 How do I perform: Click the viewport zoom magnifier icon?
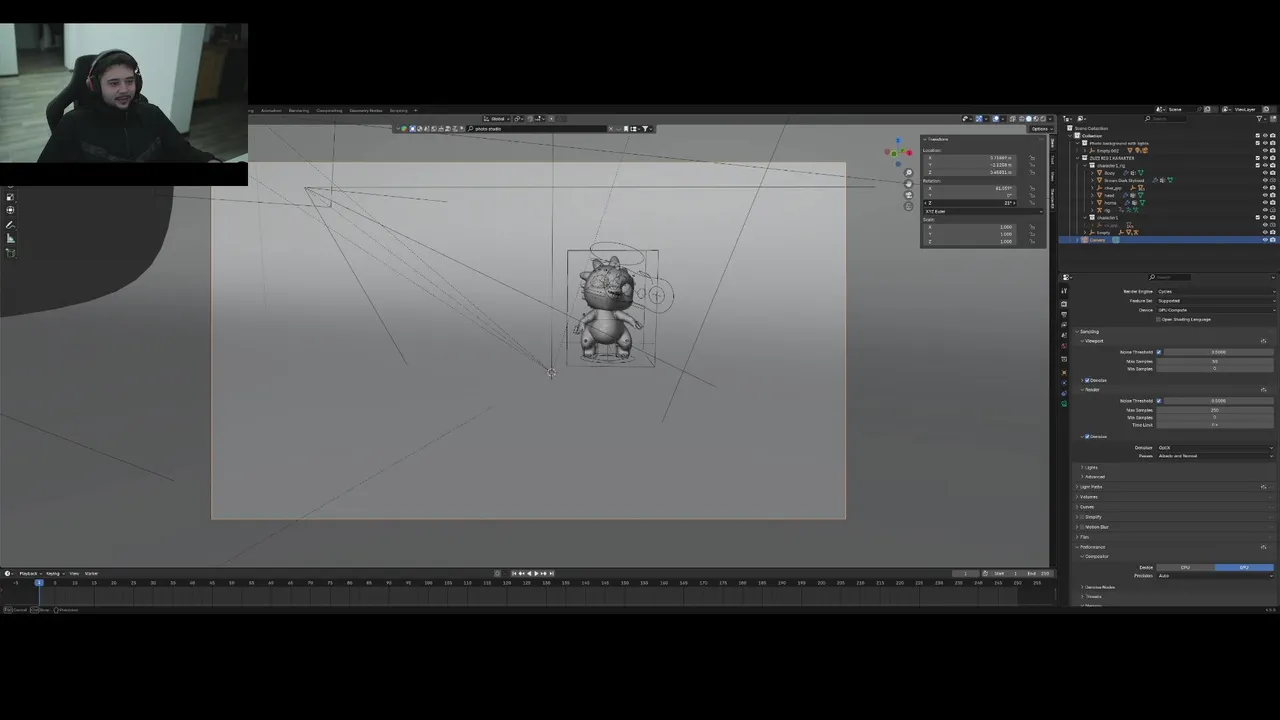[908, 172]
